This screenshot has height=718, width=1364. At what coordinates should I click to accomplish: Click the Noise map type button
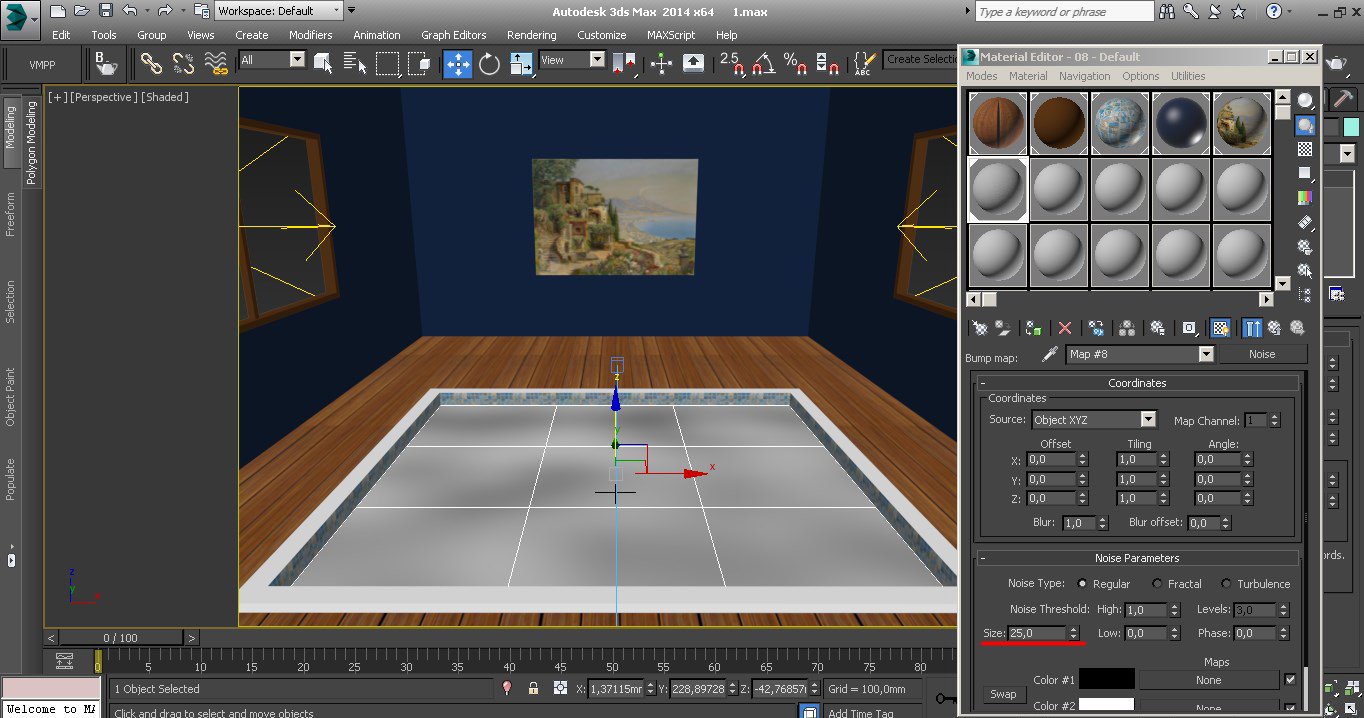(1261, 354)
